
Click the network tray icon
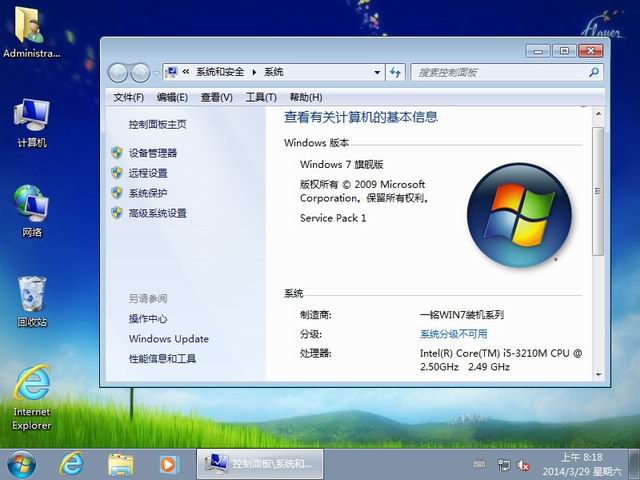pos(504,464)
